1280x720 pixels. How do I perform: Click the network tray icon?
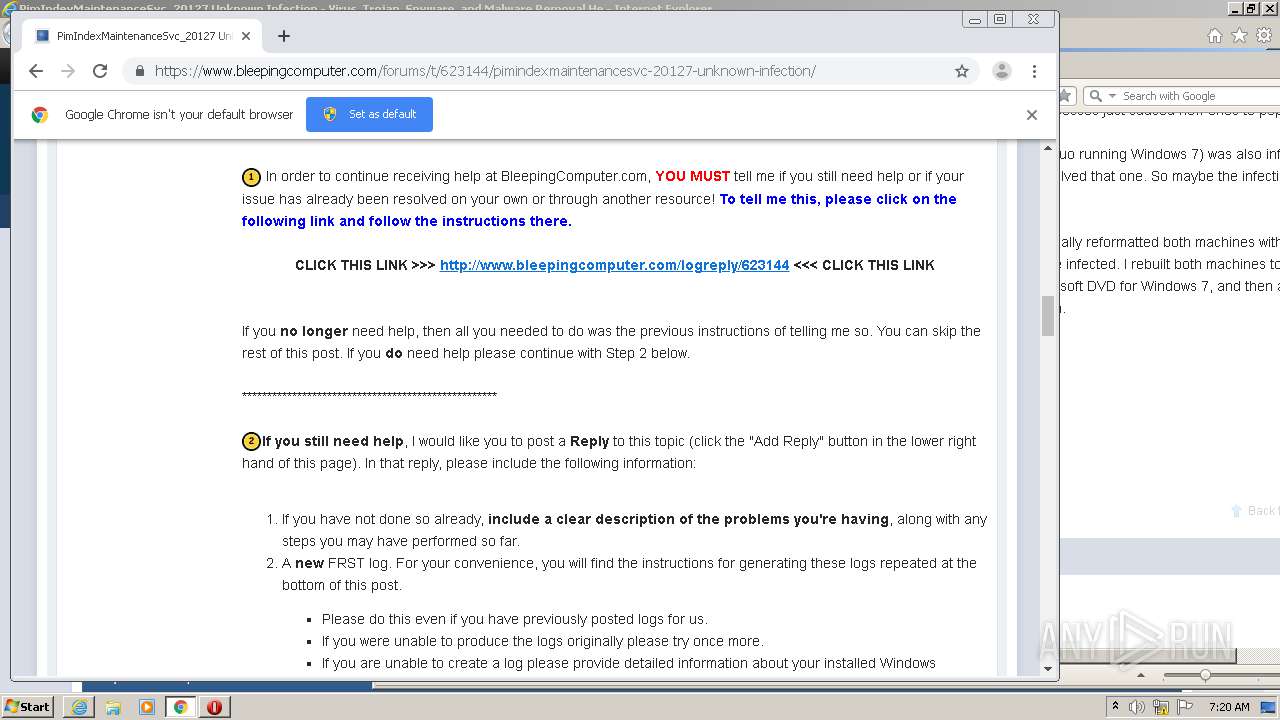pos(1161,707)
